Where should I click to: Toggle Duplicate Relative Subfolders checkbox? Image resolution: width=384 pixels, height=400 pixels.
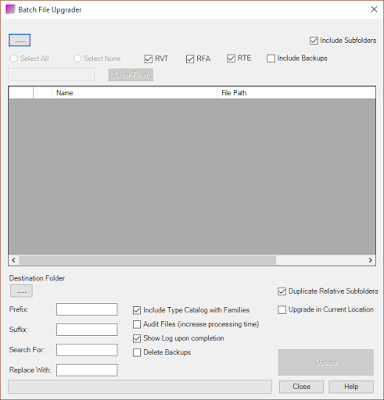282,291
